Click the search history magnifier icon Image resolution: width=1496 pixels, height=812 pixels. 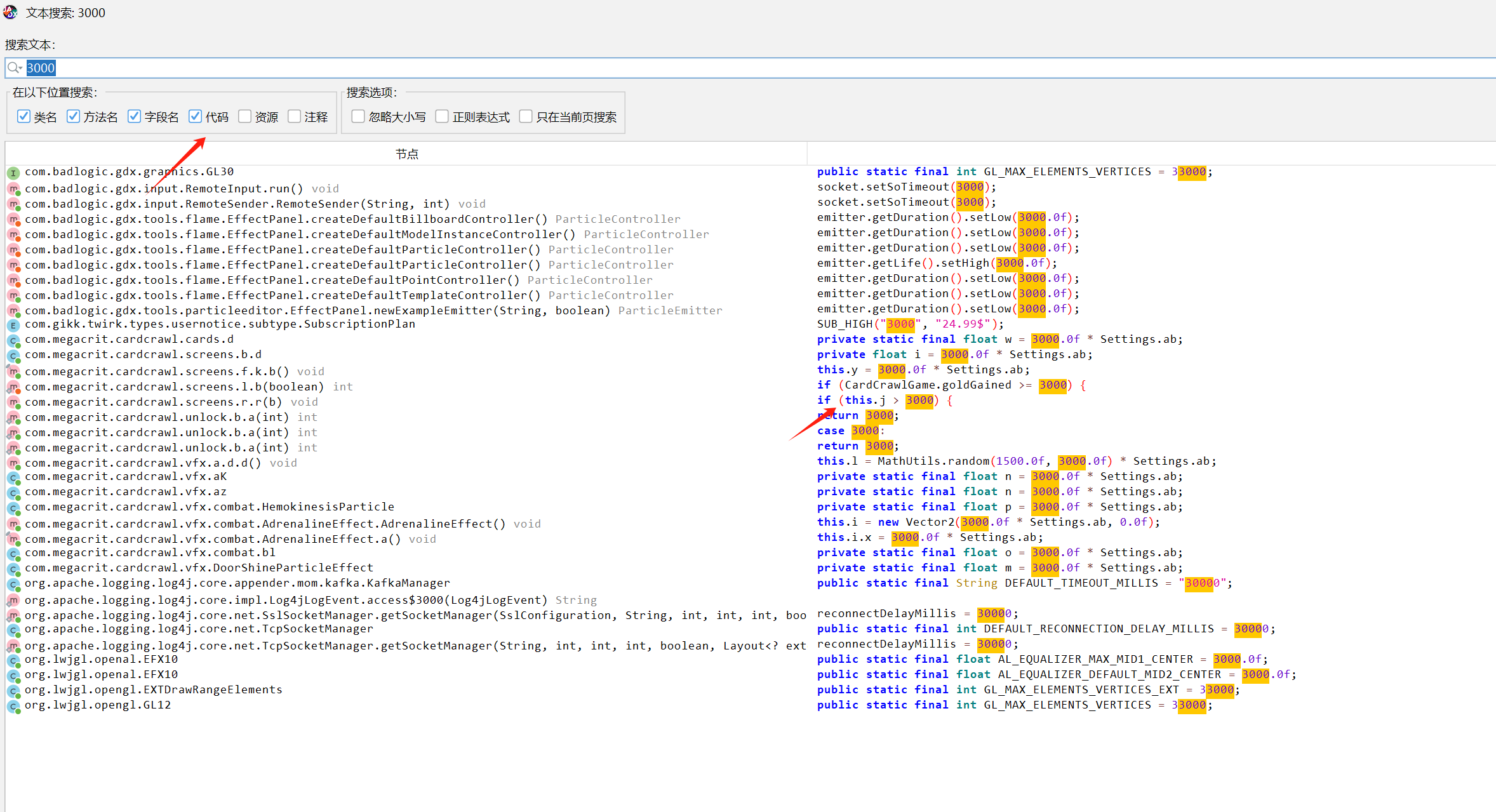[x=15, y=68]
